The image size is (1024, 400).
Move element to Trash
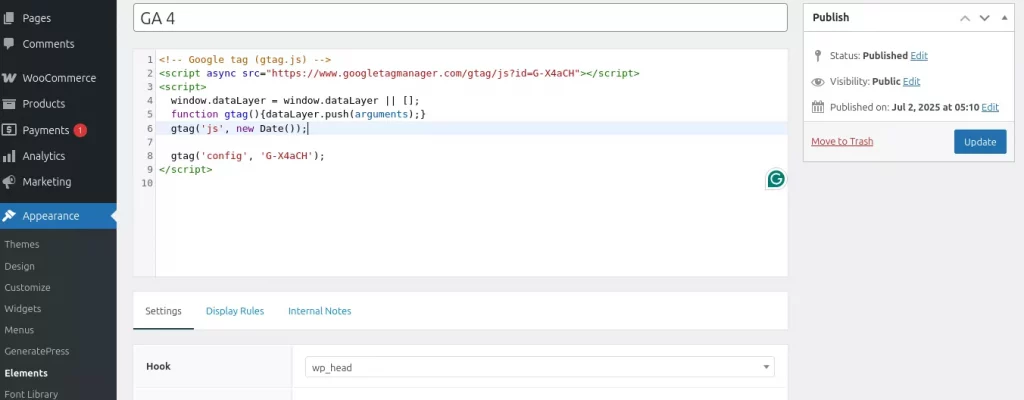click(x=842, y=141)
